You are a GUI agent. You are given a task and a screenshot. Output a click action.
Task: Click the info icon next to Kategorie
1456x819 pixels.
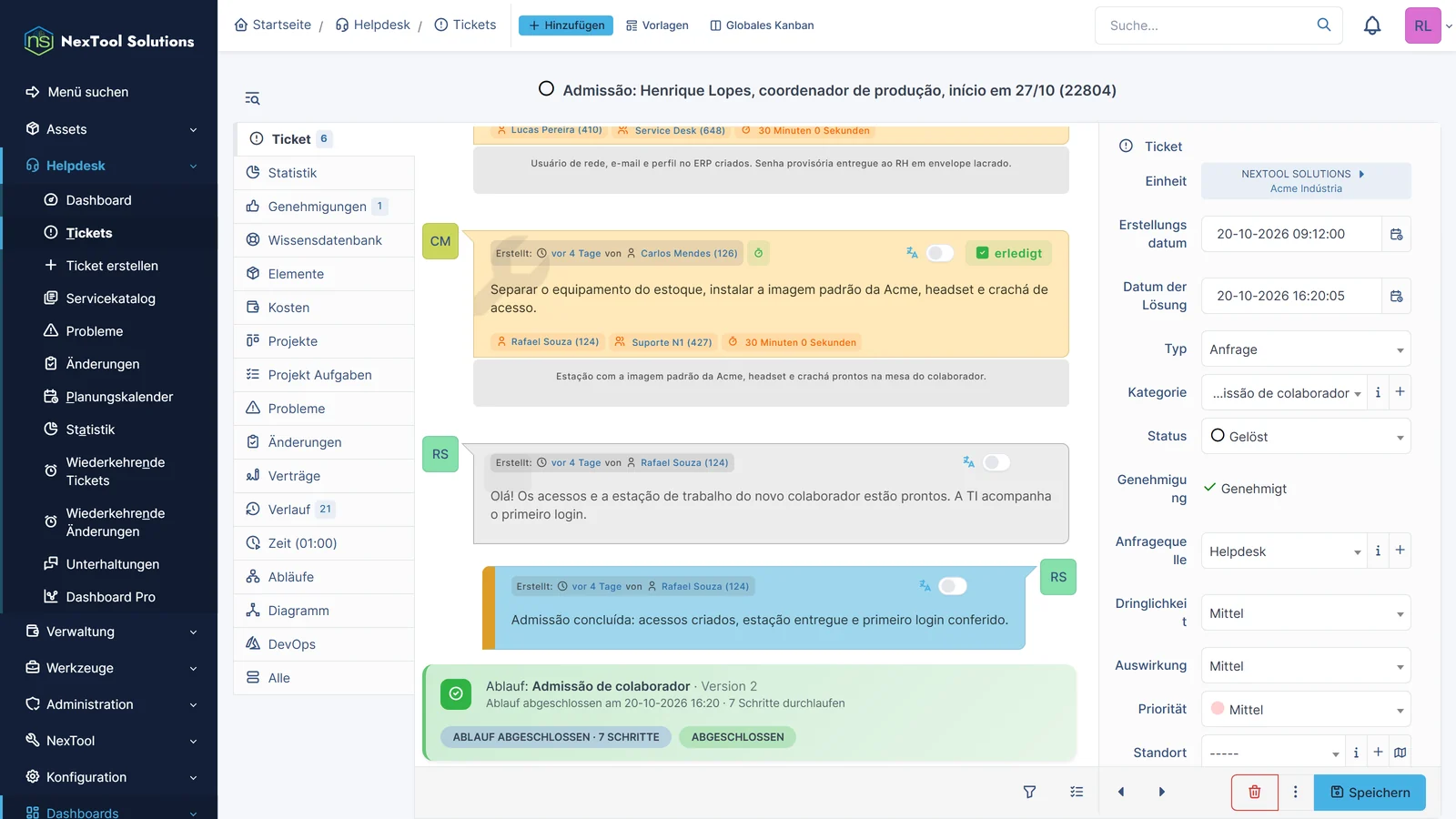pos(1378,392)
